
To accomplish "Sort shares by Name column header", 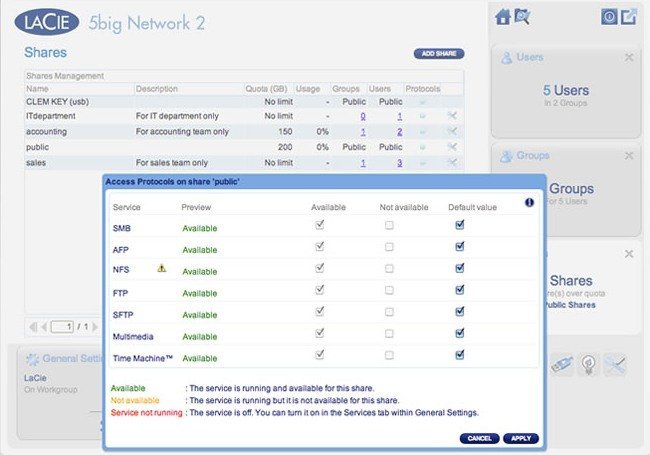I will click(x=38, y=88).
